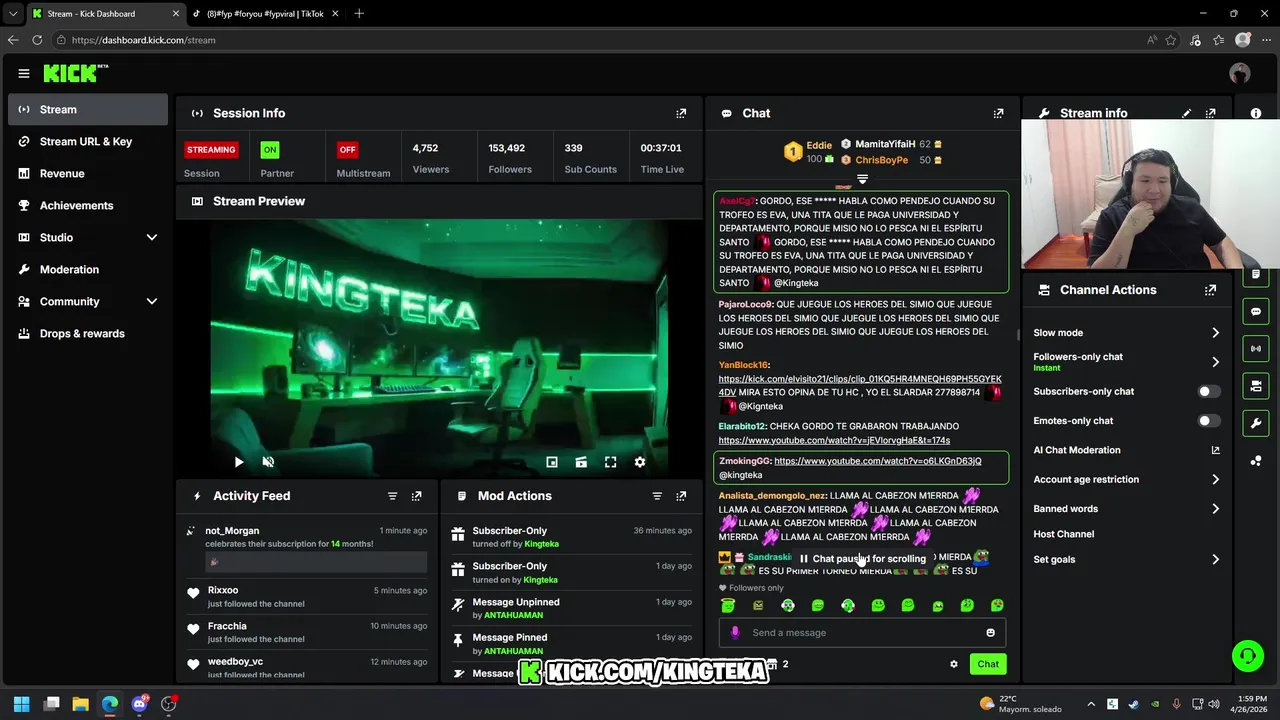Toggle chat widget in right rail
Viewport: 1280px width, 720px height.
tap(1256, 311)
